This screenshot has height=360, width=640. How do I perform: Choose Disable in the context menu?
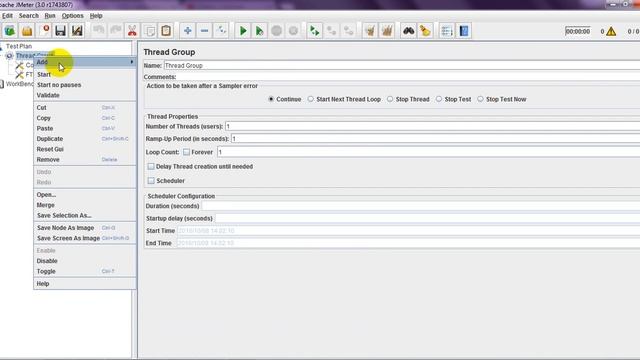coord(84,261)
